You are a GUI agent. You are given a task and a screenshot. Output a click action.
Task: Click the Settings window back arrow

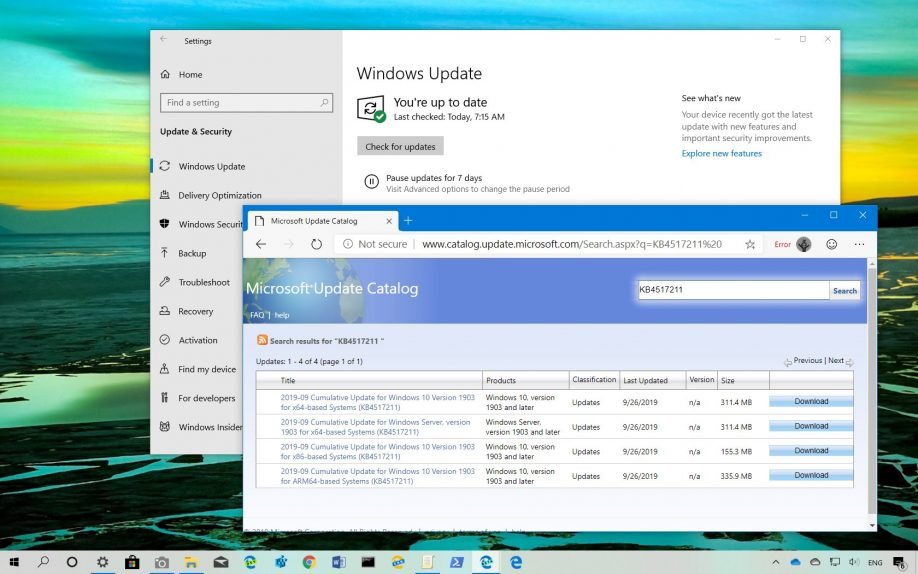coord(164,39)
